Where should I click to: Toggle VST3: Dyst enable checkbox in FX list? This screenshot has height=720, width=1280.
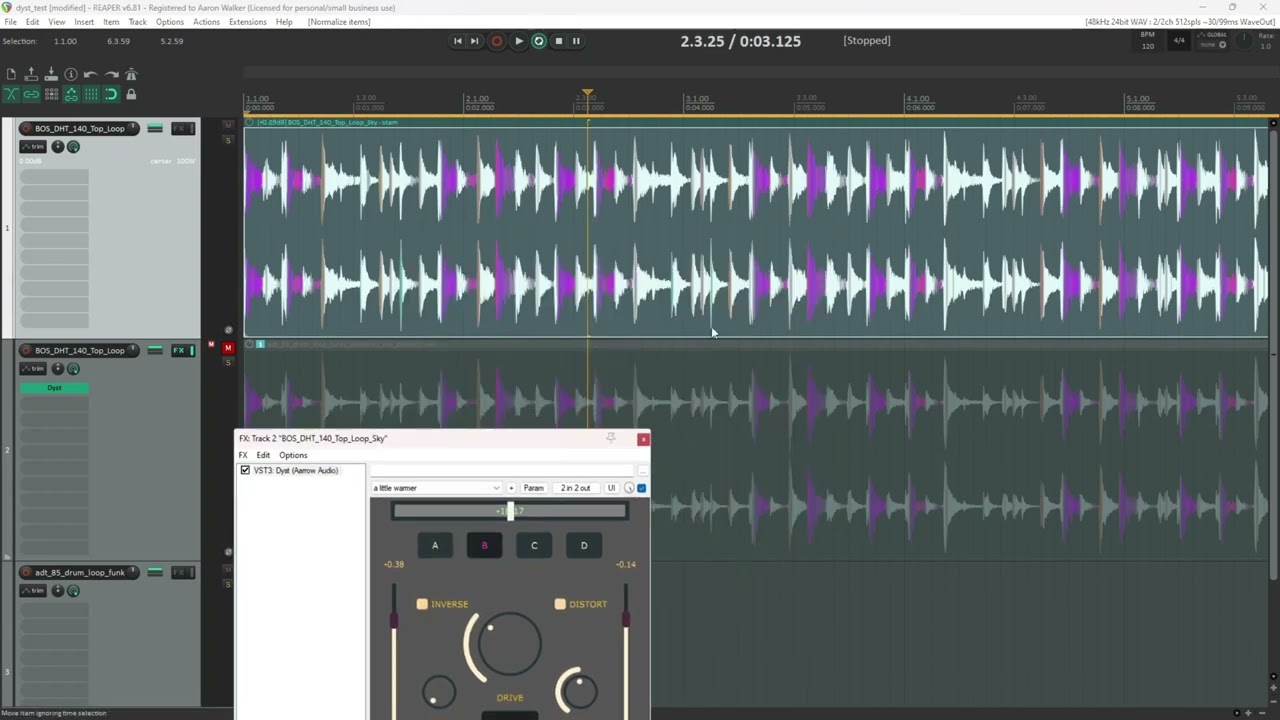tap(245, 470)
